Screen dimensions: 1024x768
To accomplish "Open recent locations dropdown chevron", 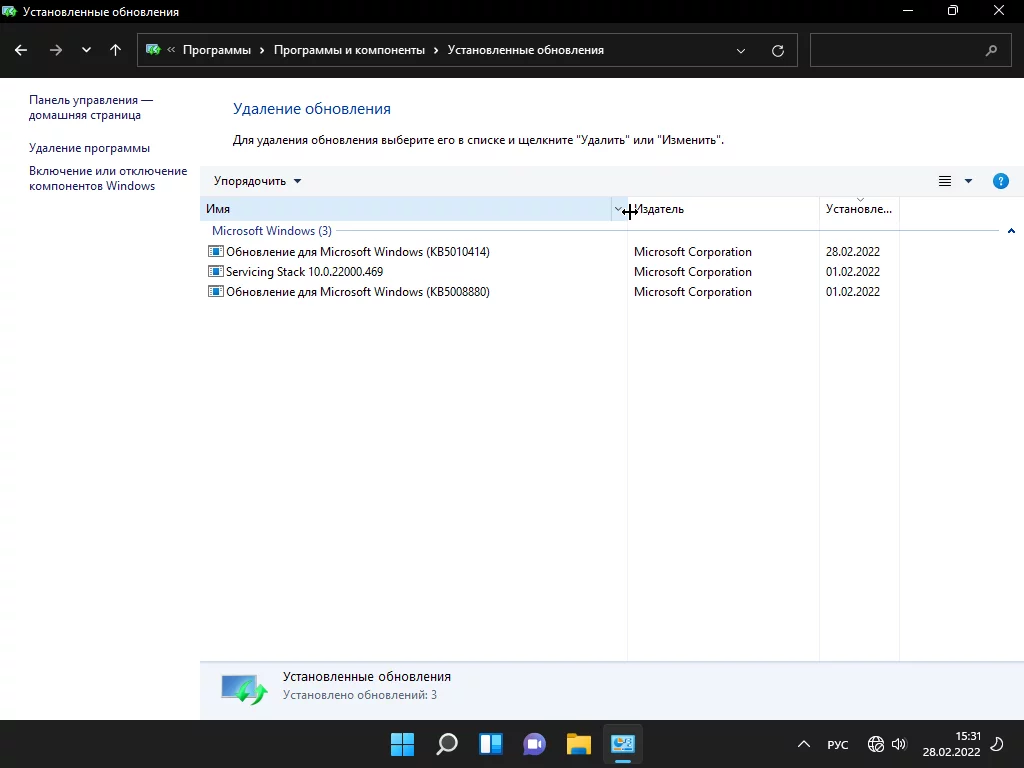I will coord(86,50).
